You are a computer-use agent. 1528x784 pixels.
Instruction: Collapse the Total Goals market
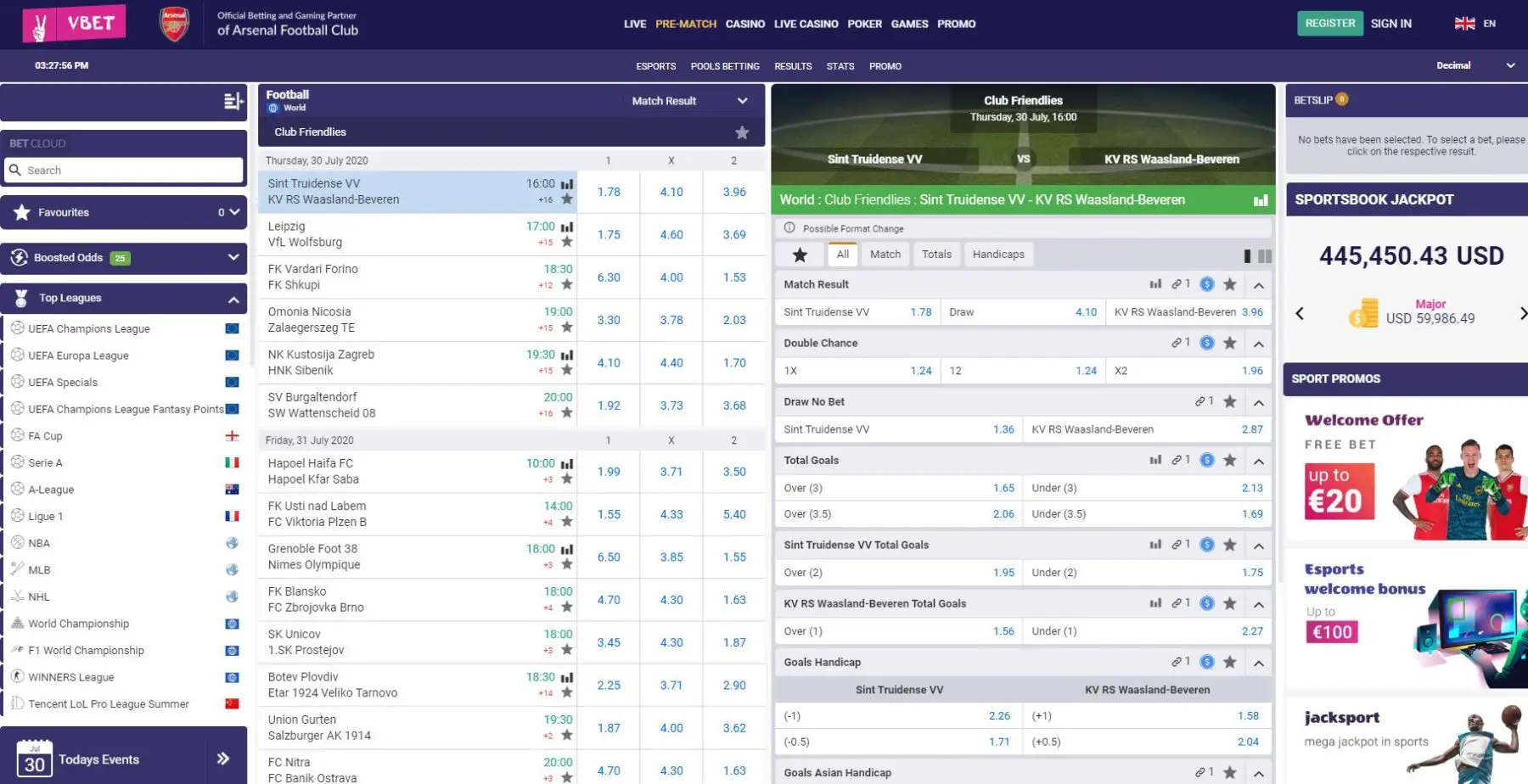coord(1259,461)
